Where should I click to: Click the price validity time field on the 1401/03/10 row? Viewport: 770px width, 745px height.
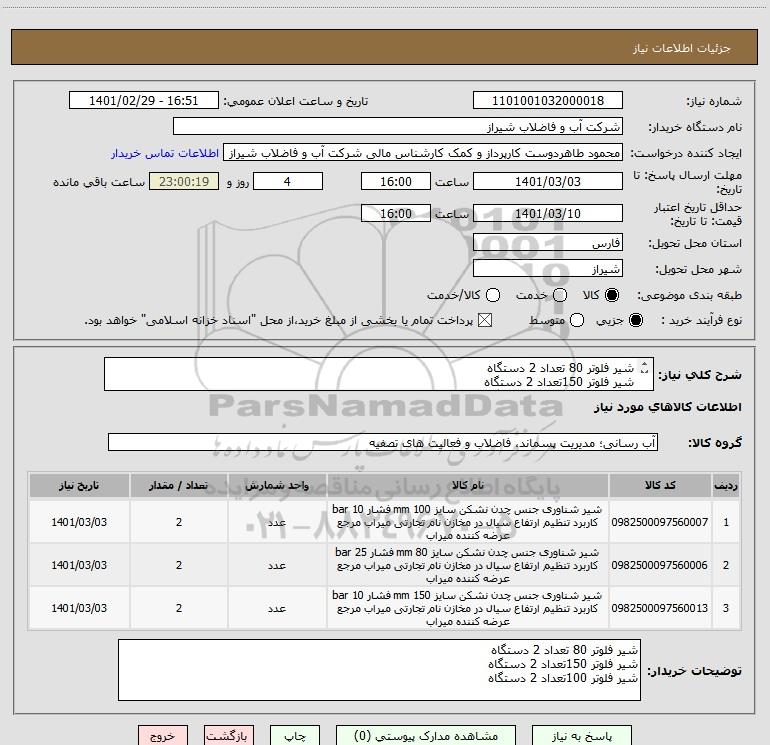coord(396,213)
